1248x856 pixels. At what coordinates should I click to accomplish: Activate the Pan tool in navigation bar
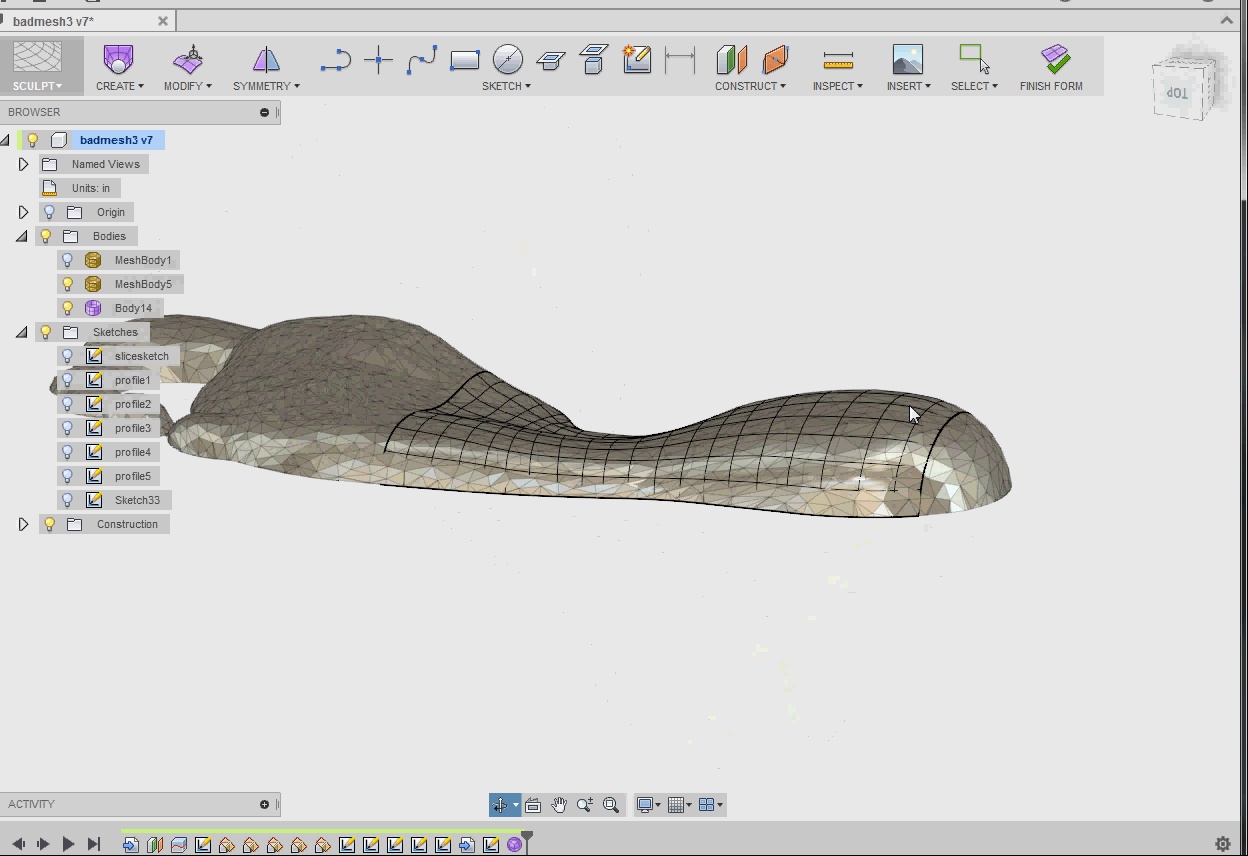(x=559, y=804)
